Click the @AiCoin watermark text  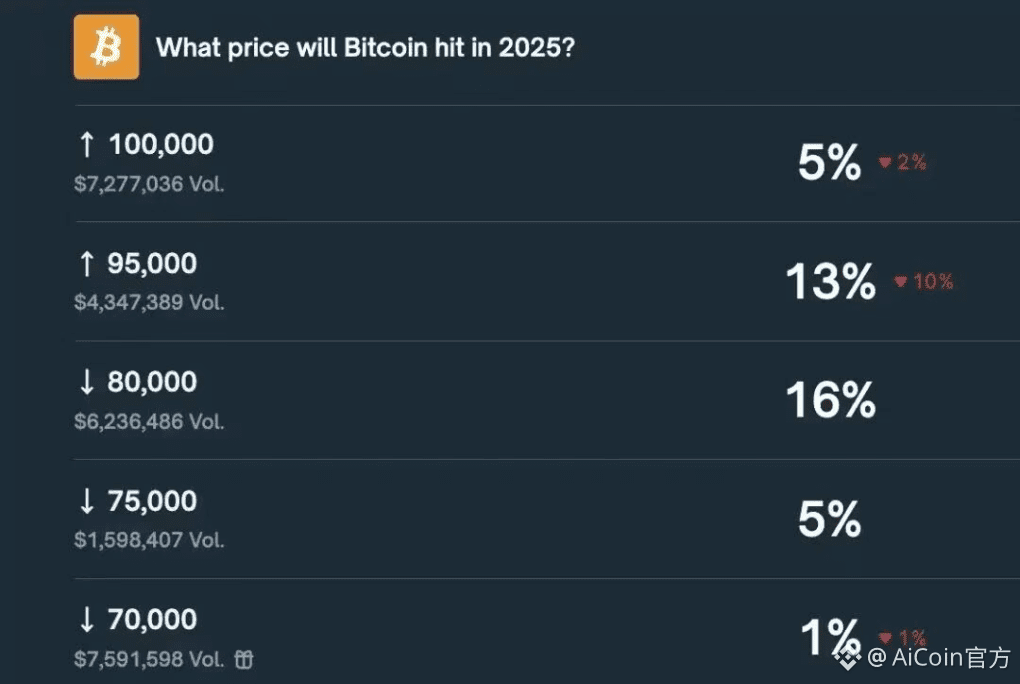coord(938,658)
